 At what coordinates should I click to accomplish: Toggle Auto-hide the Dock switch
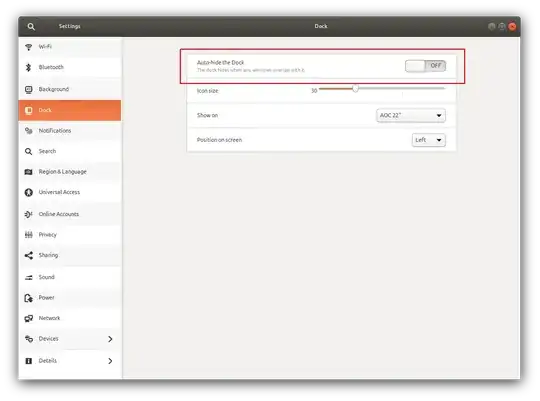(x=425, y=66)
